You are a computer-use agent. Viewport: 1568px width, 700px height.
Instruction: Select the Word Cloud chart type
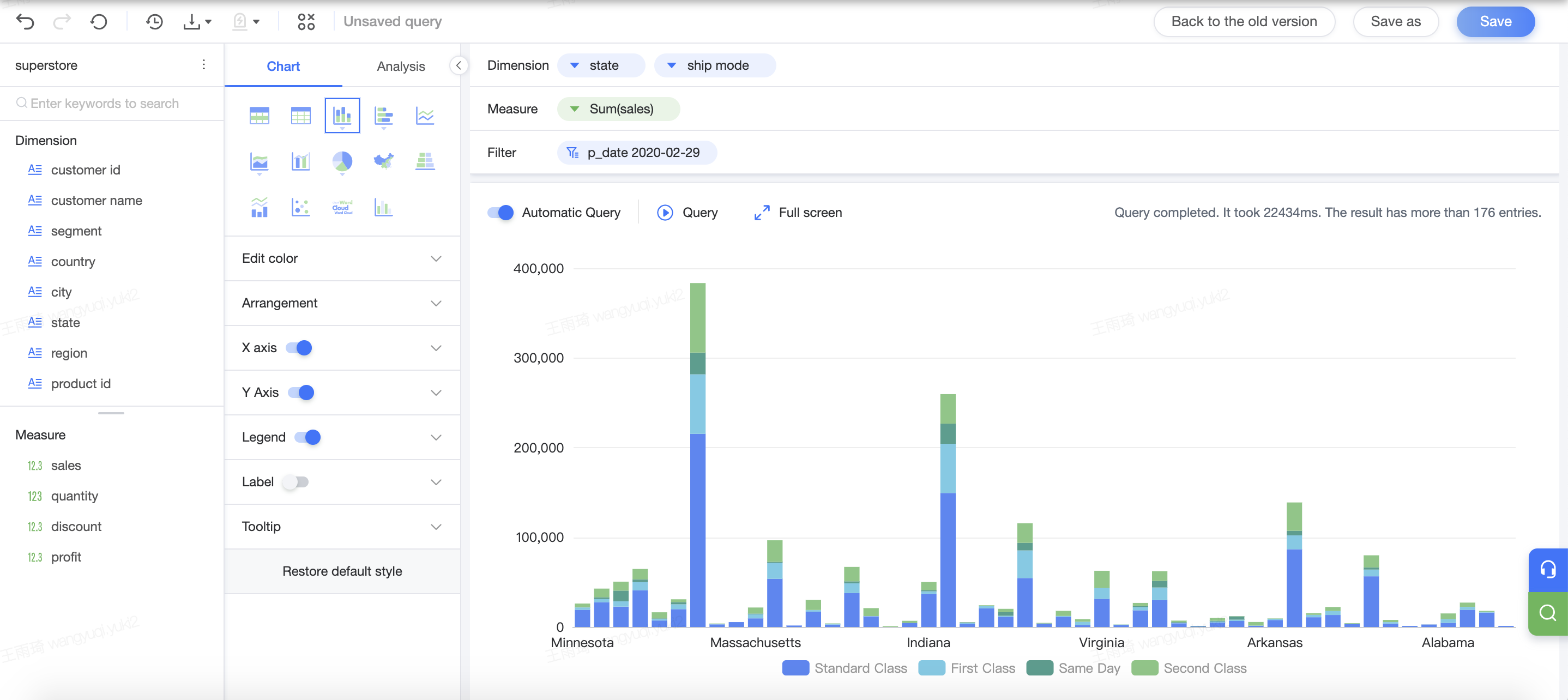pyautogui.click(x=342, y=207)
